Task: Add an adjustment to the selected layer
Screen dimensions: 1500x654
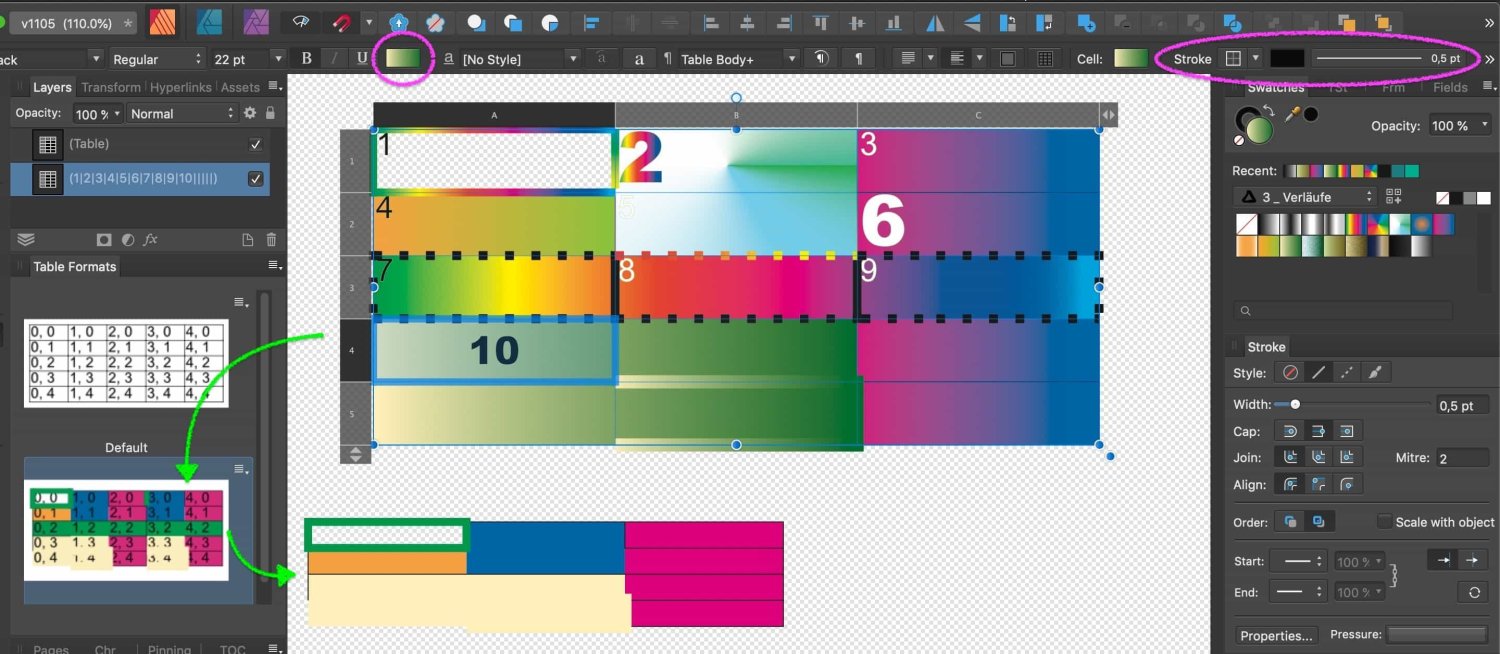Action: point(127,239)
